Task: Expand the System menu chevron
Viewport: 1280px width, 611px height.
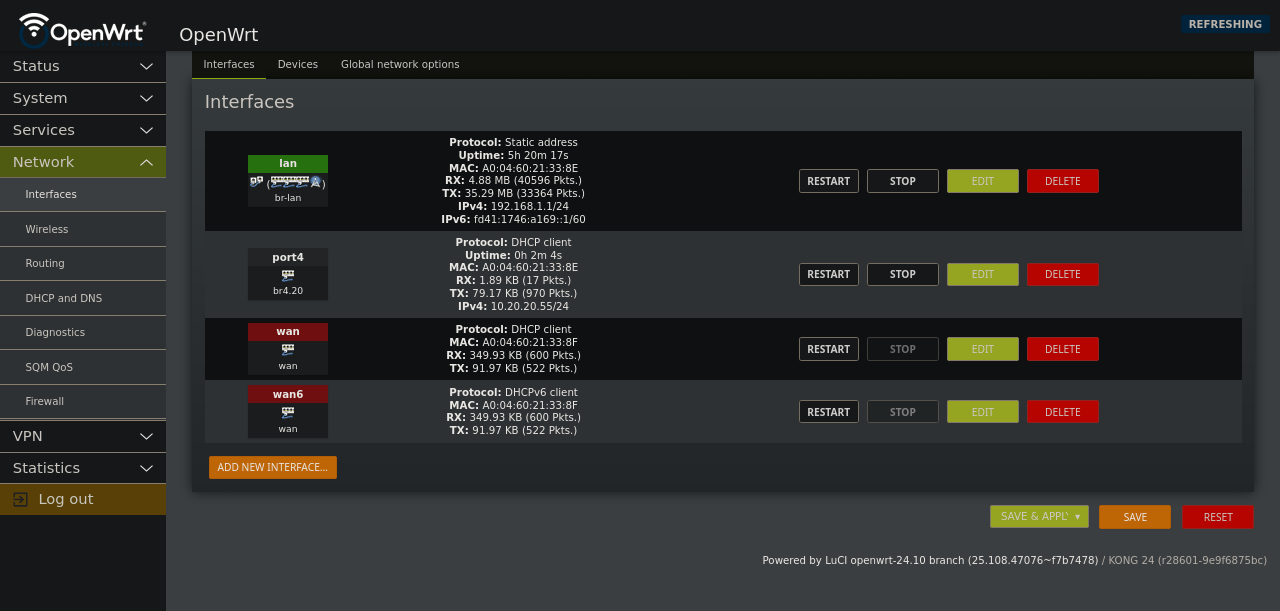Action: [146, 98]
